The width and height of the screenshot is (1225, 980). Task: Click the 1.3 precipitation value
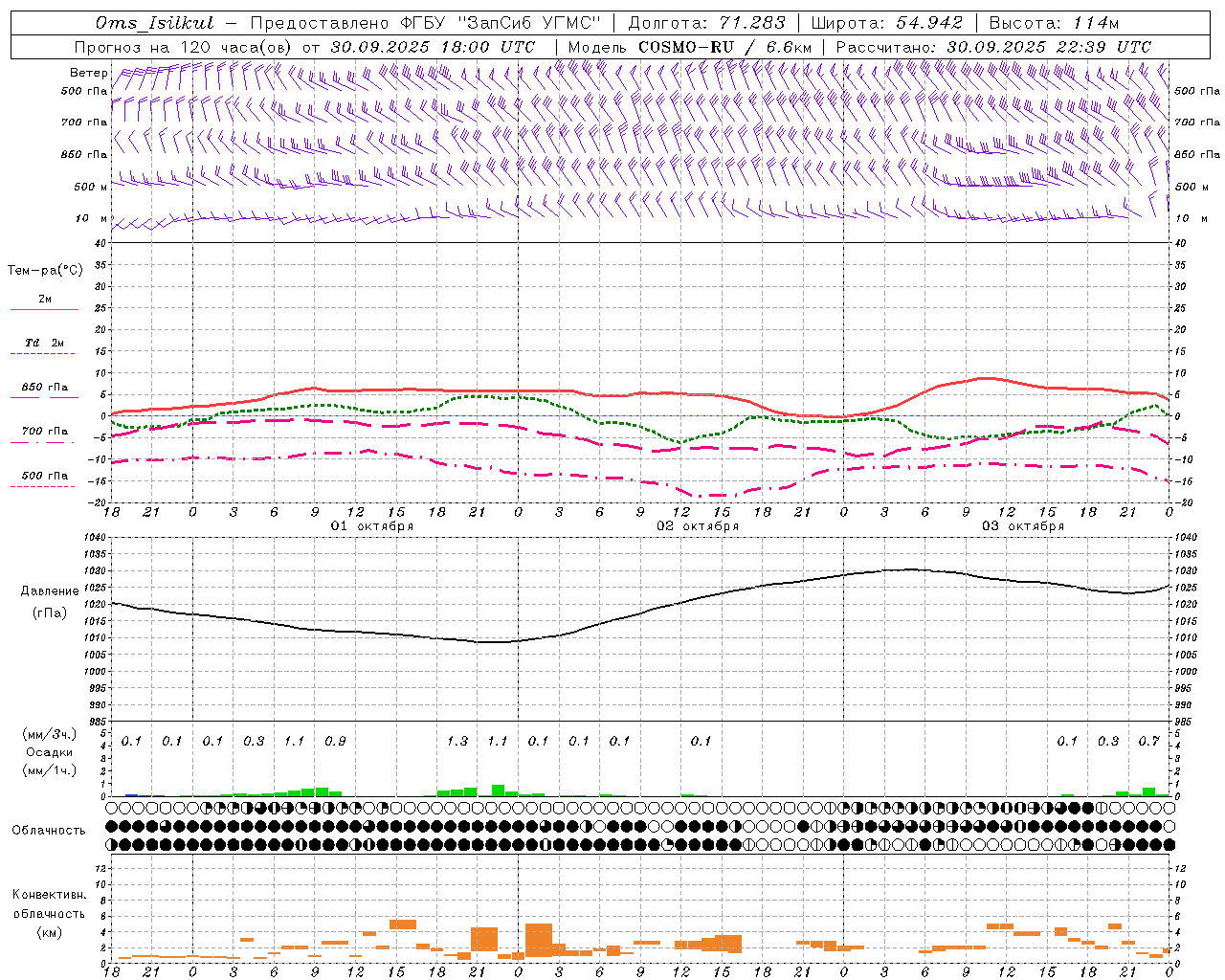(x=457, y=742)
